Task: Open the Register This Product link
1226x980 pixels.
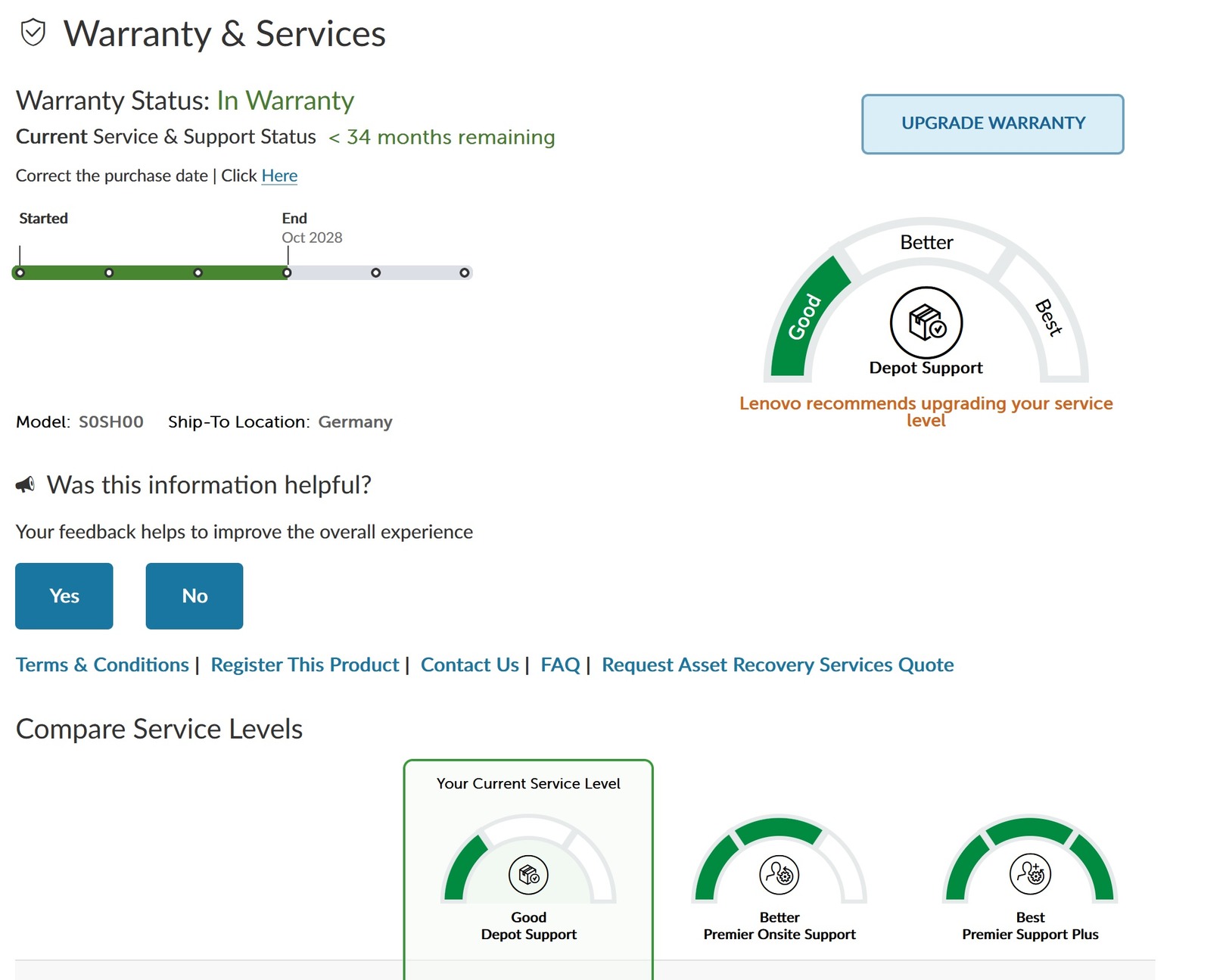Action: [304, 664]
